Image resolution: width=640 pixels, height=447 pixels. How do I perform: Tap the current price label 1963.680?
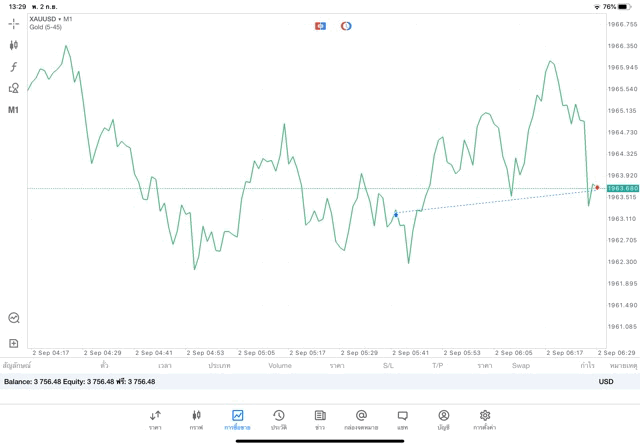622,188
